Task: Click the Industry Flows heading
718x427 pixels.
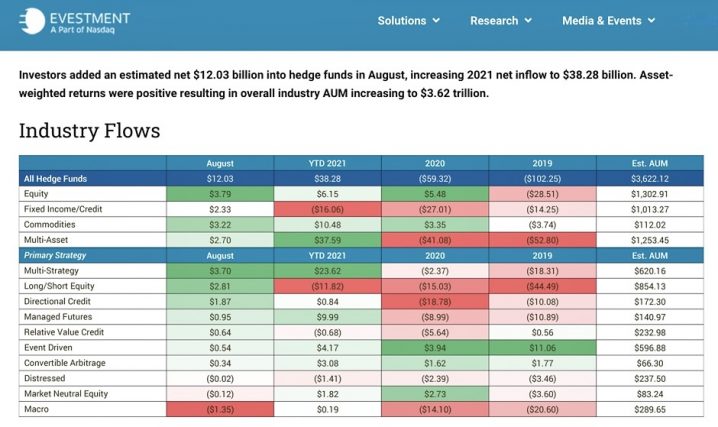Action: coord(89,131)
